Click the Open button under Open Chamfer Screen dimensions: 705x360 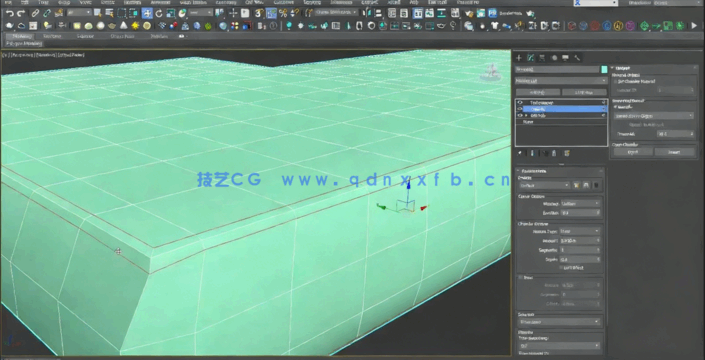(x=633, y=152)
